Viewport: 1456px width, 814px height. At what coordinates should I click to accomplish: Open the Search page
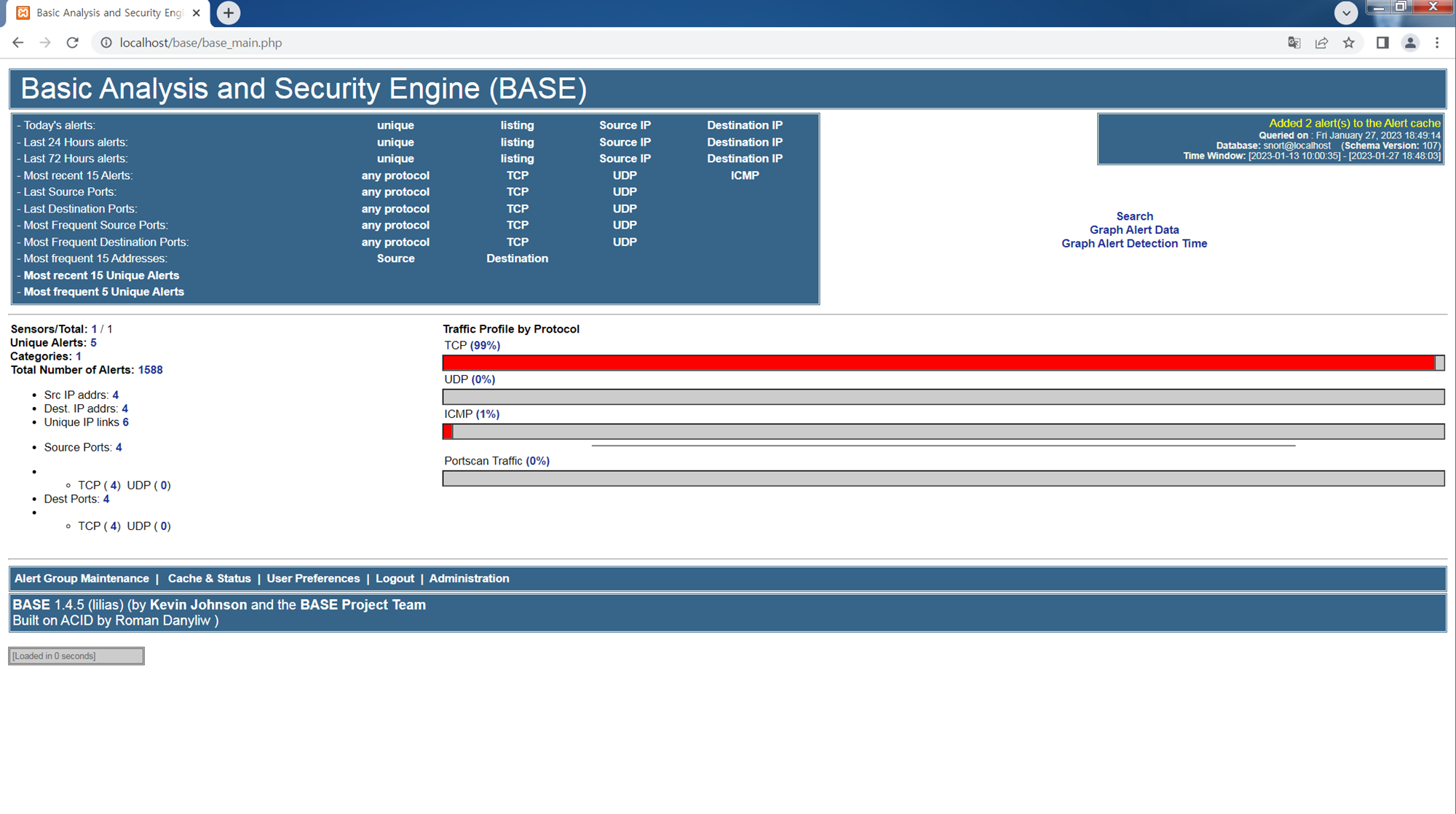pos(1134,216)
